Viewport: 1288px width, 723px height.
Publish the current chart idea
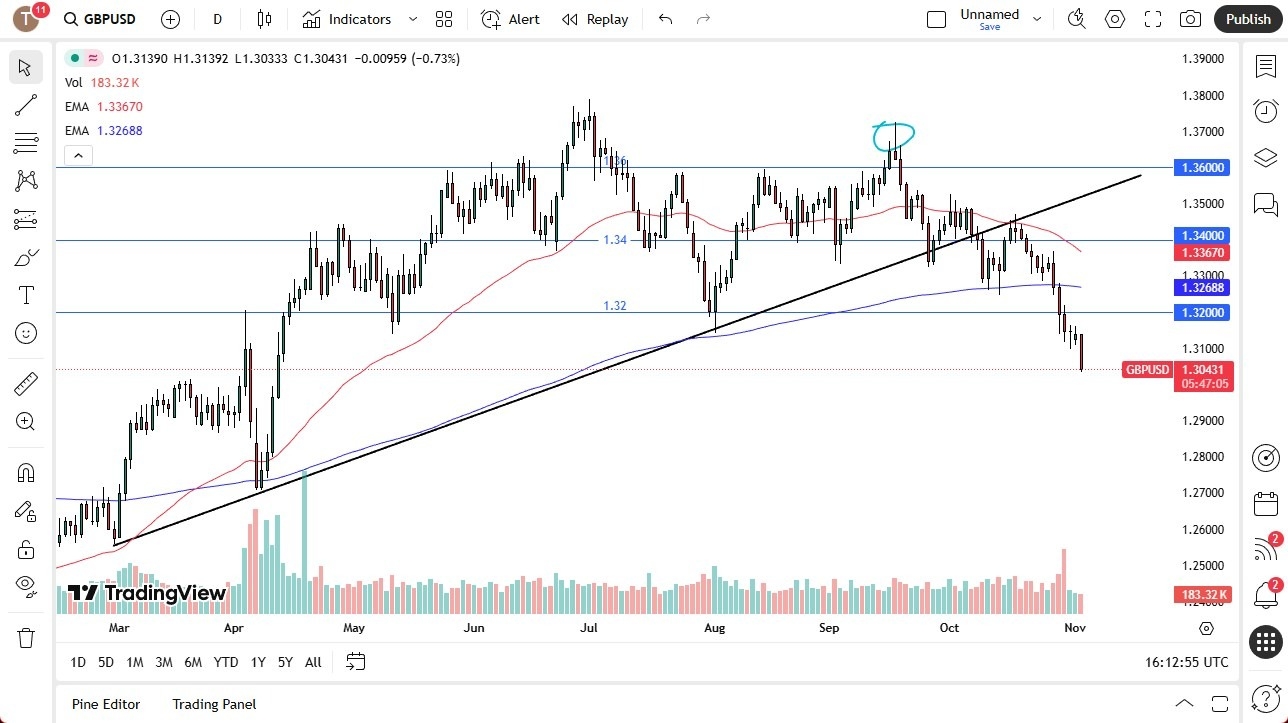click(x=1247, y=19)
